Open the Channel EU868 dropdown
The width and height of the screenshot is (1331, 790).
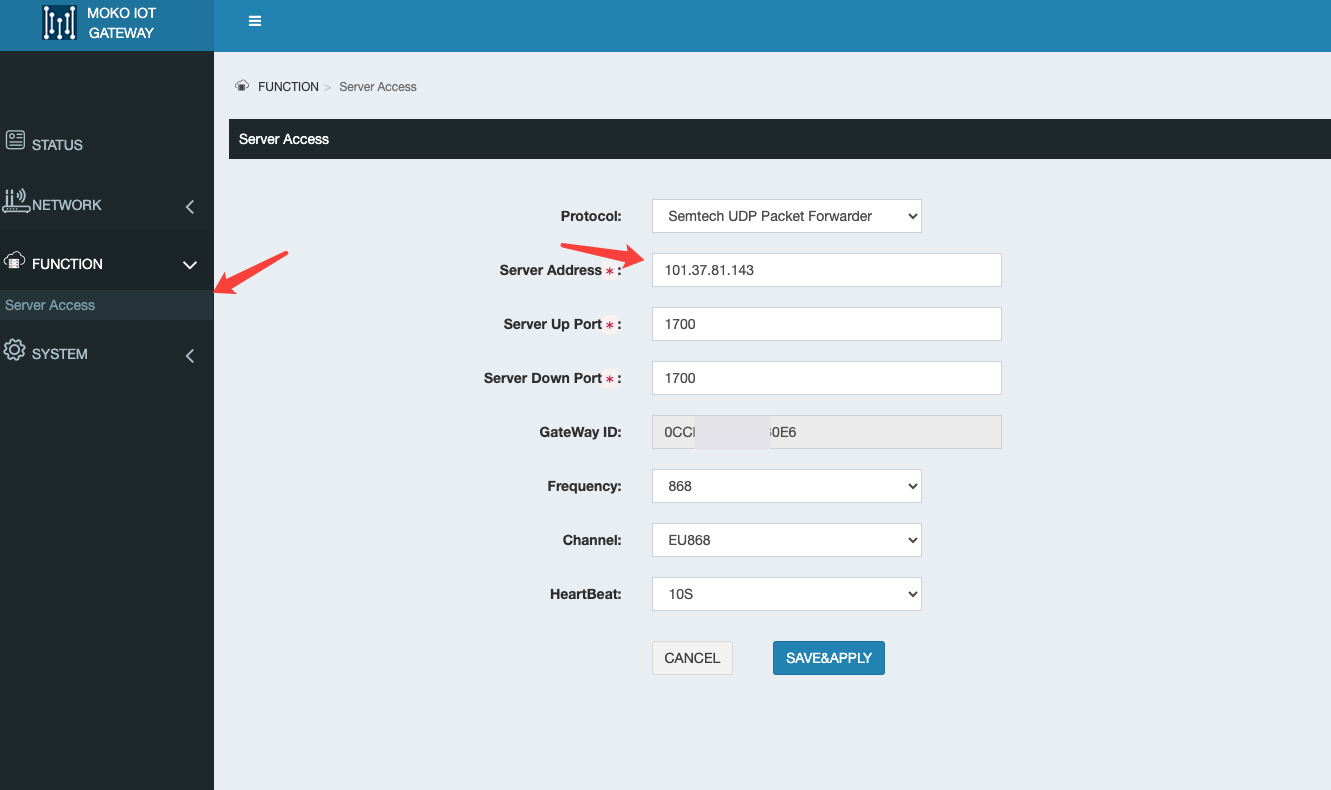[x=787, y=540]
